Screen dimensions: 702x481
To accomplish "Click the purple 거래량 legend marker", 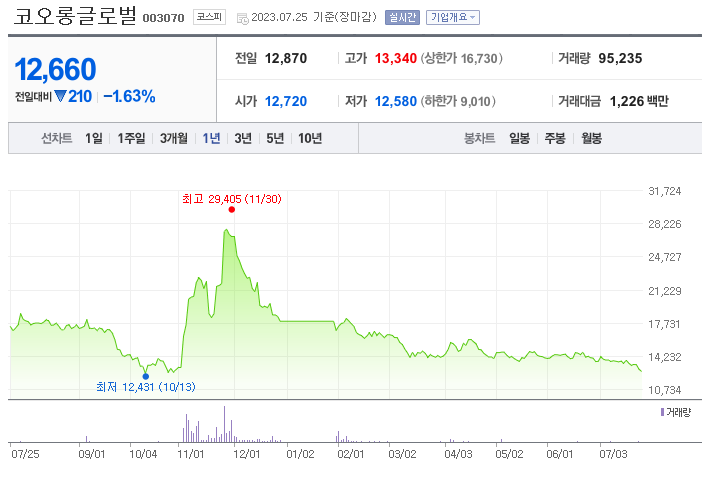I will (662, 412).
